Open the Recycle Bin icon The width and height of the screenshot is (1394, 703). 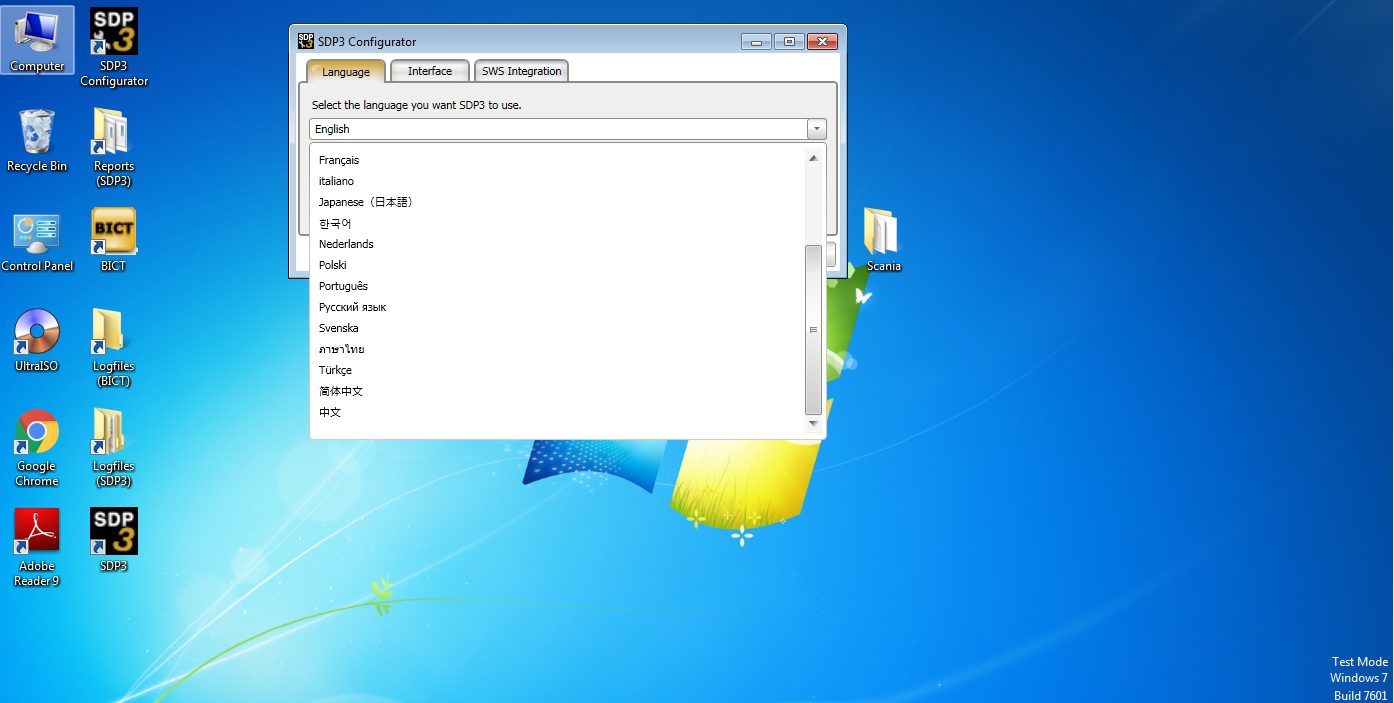[37, 140]
